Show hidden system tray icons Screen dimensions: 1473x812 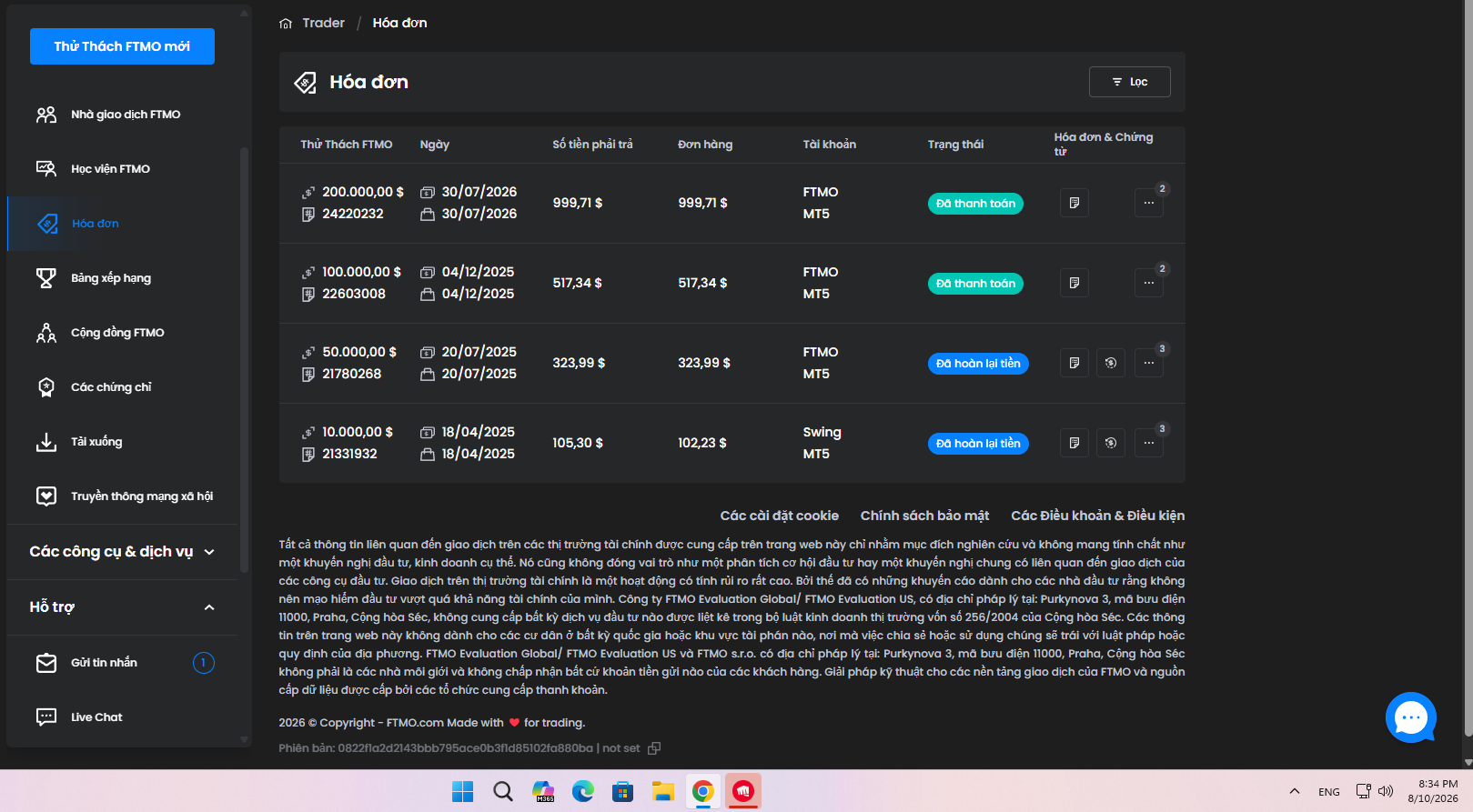pyautogui.click(x=1295, y=791)
